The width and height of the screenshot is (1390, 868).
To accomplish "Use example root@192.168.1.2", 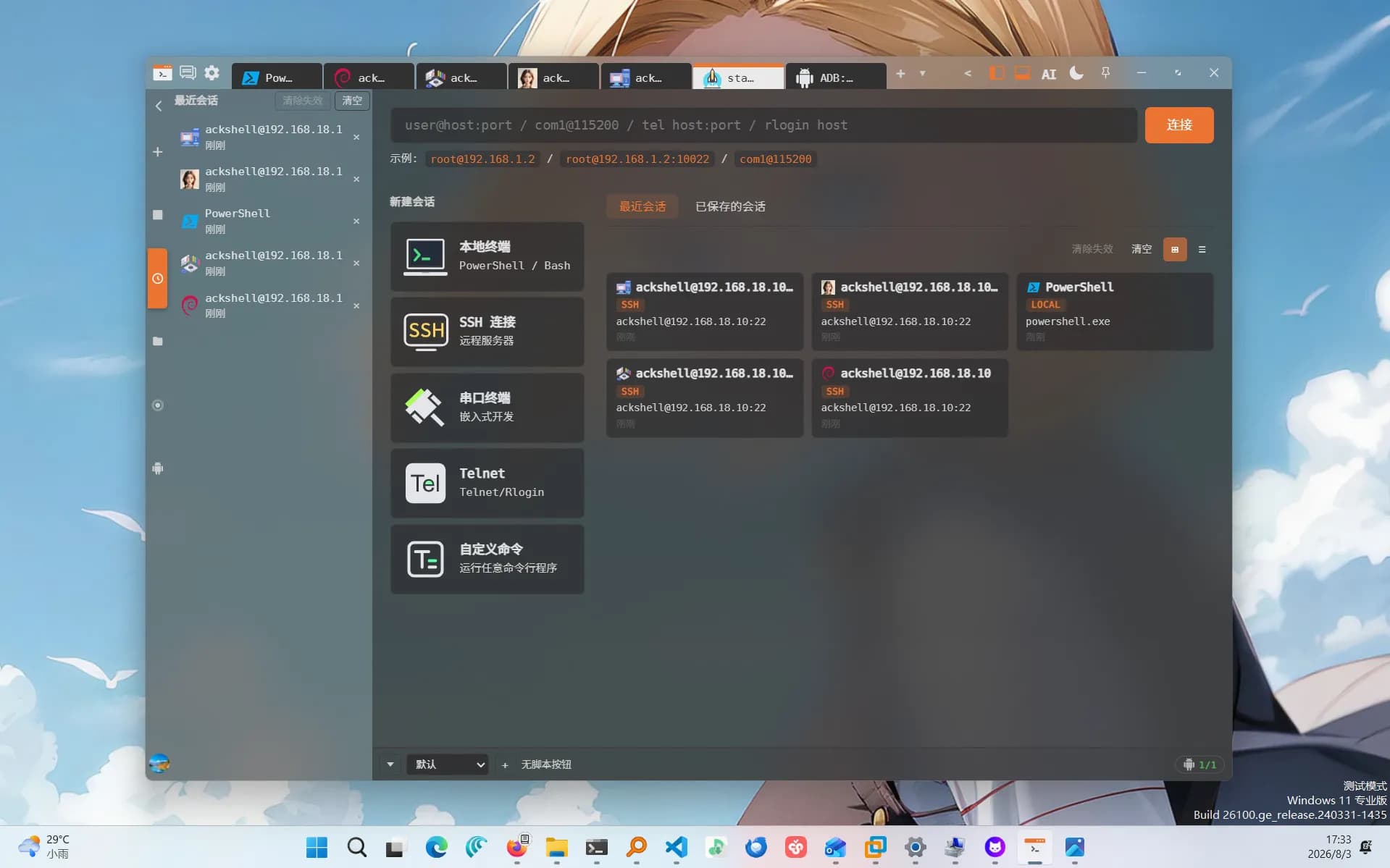I will 482,159.
